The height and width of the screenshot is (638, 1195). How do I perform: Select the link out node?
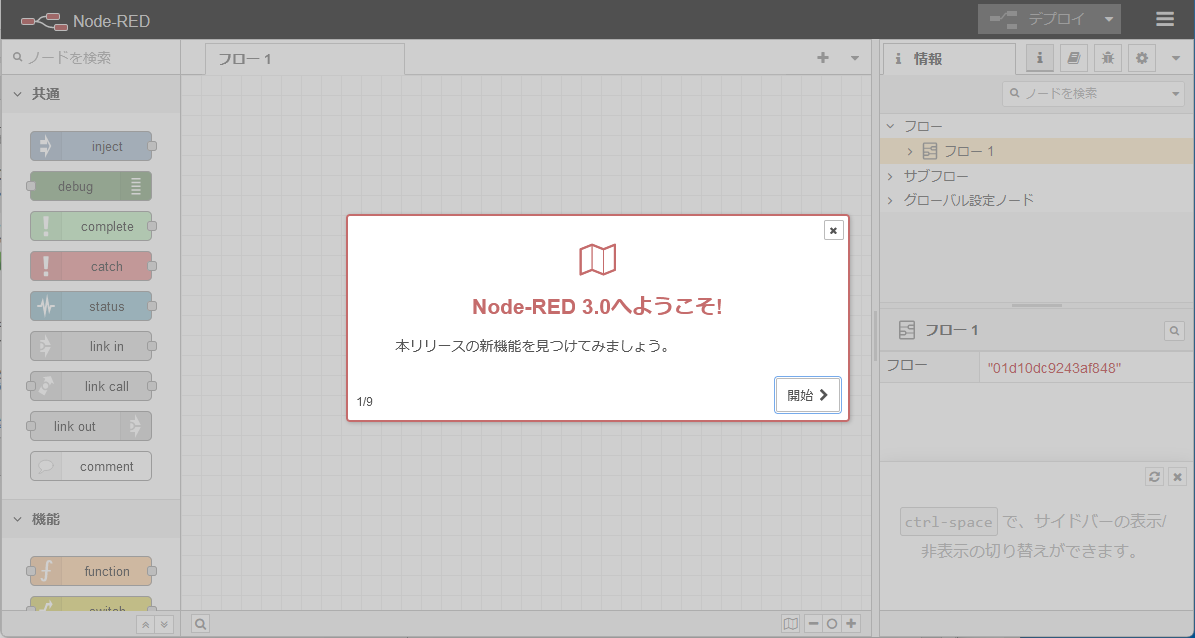91,426
